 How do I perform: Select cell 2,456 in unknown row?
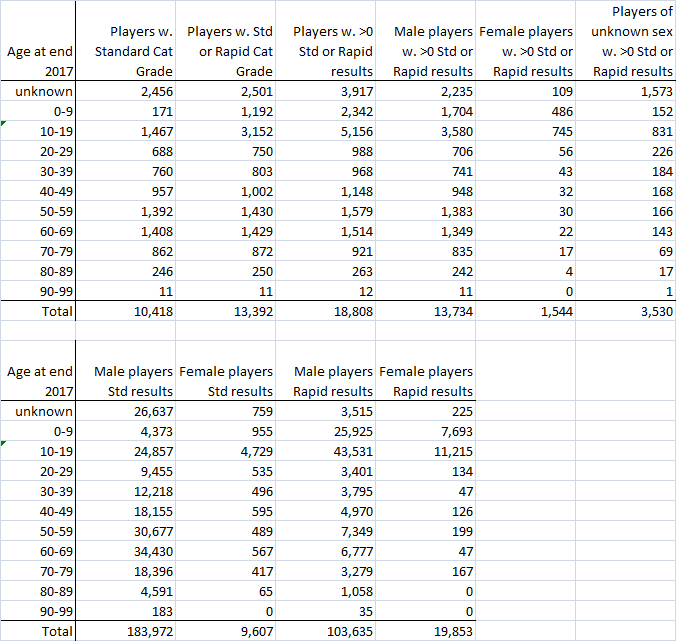[x=125, y=91]
